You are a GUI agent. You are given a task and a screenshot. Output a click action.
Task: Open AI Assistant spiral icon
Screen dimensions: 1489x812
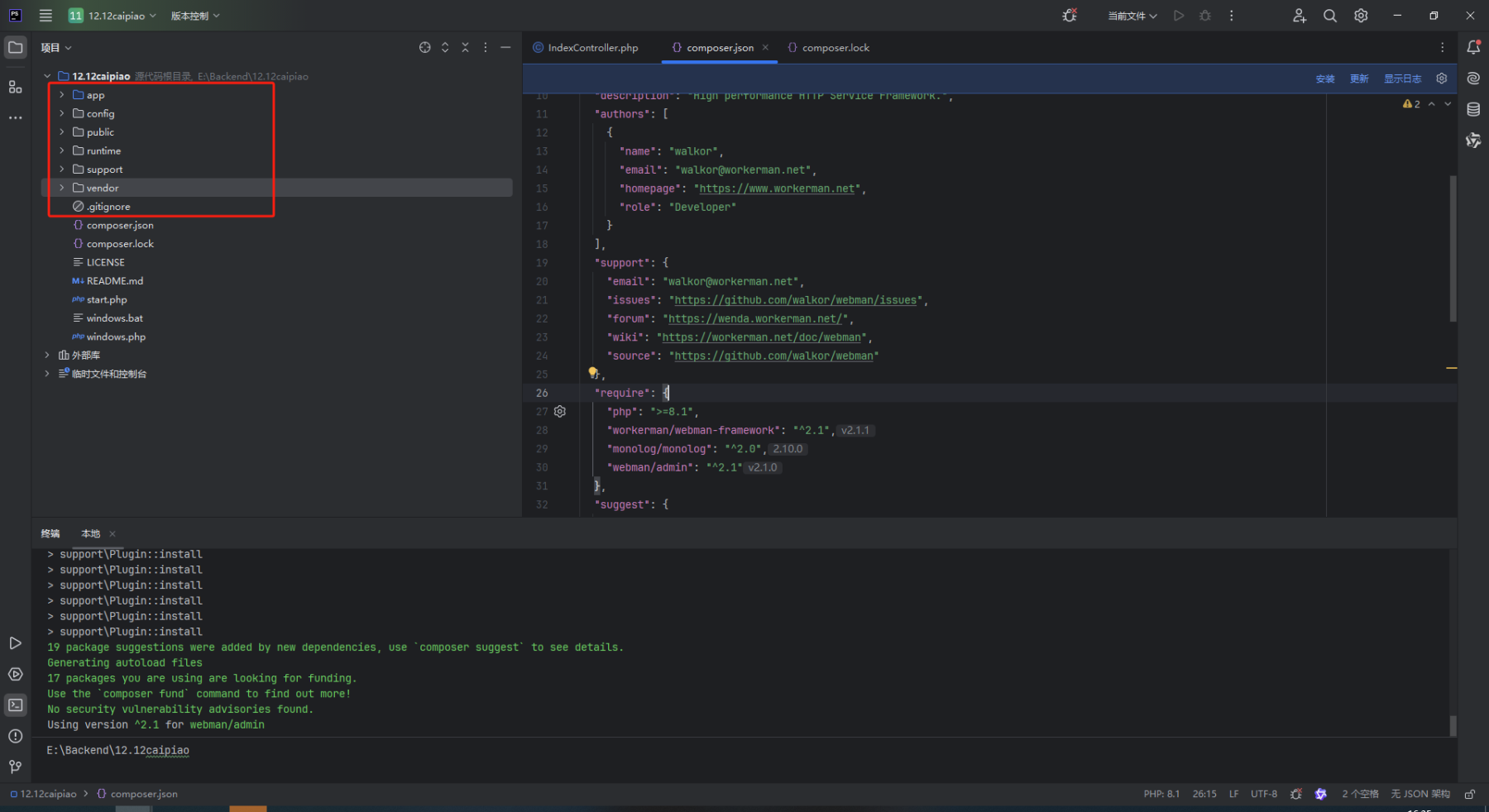tap(1473, 79)
